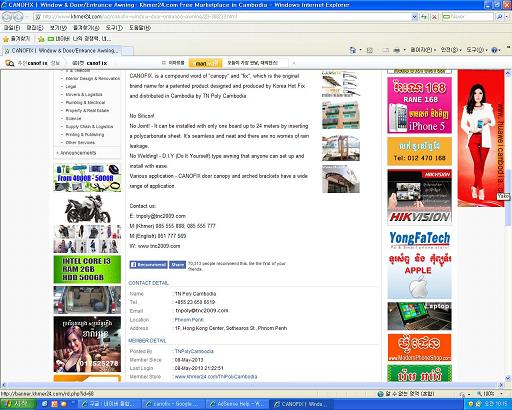Switch to the CANOFIX browser tab
Image resolution: width=512 pixels, height=410 pixels.
pyautogui.click(x=62, y=51)
